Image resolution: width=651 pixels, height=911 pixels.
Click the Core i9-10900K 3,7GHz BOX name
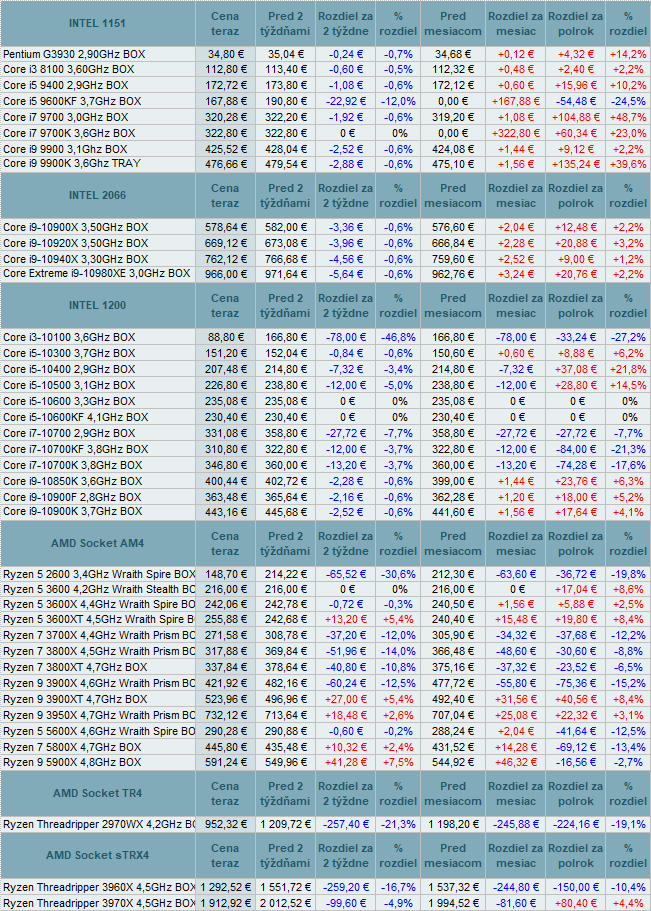tap(73, 511)
